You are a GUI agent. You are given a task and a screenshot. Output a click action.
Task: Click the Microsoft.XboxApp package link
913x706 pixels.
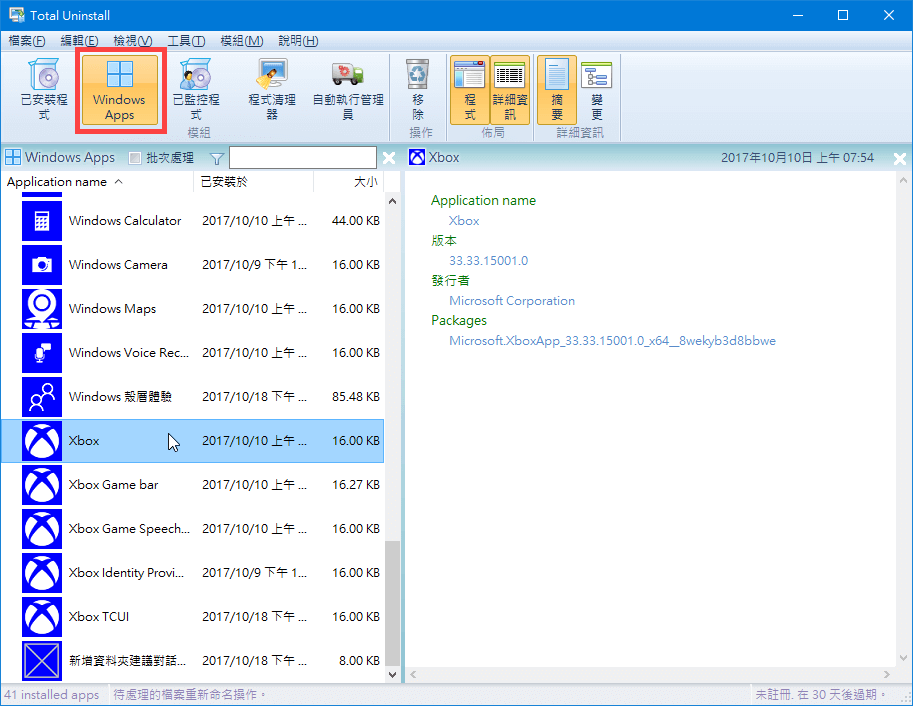click(612, 341)
